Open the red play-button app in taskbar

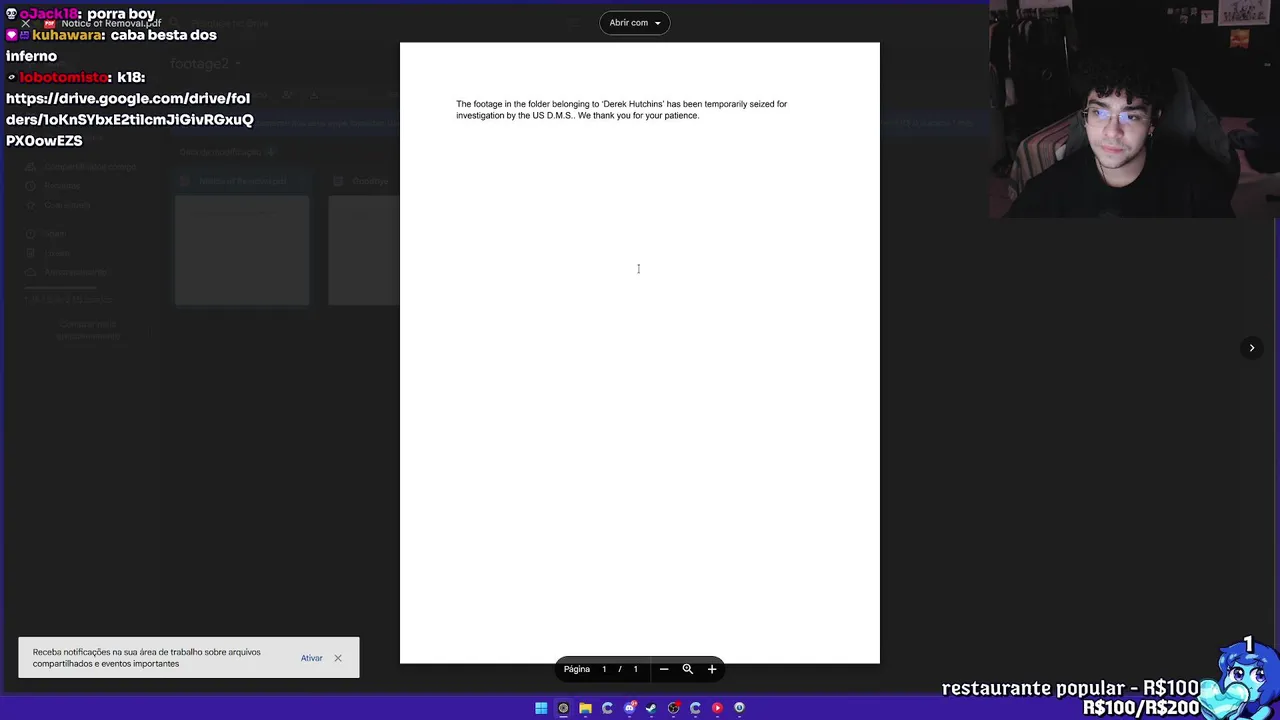click(717, 708)
